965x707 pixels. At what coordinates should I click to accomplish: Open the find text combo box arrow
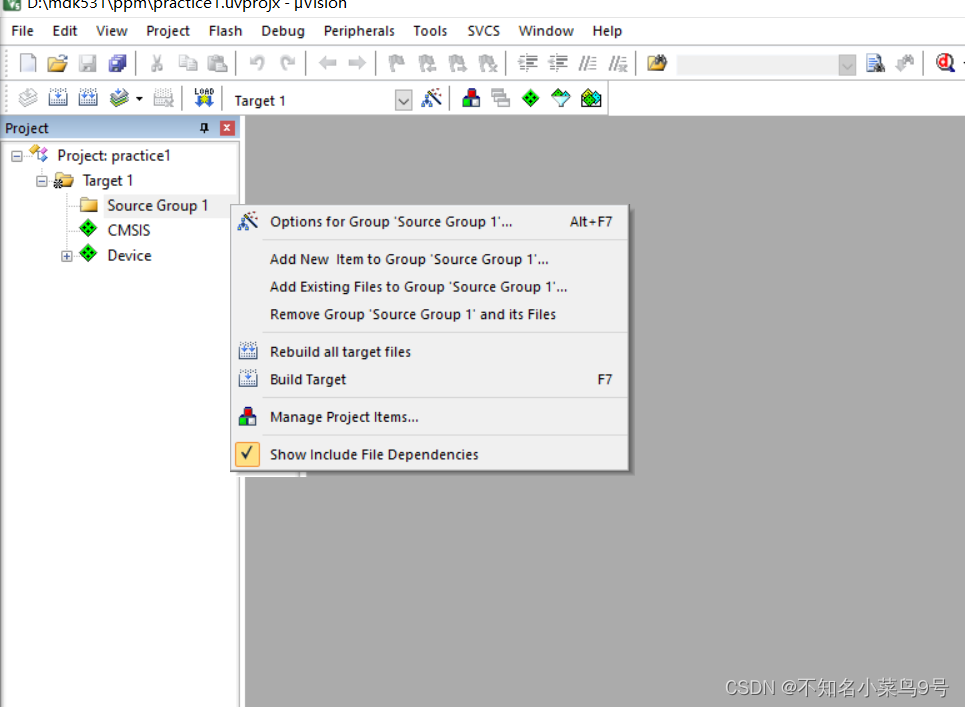pos(847,65)
